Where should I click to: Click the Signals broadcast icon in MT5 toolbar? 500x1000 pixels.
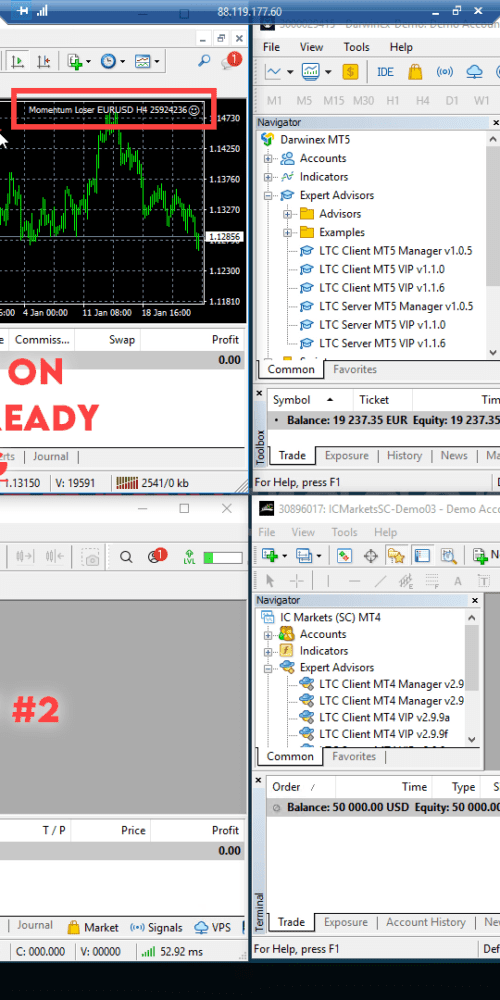point(445,72)
